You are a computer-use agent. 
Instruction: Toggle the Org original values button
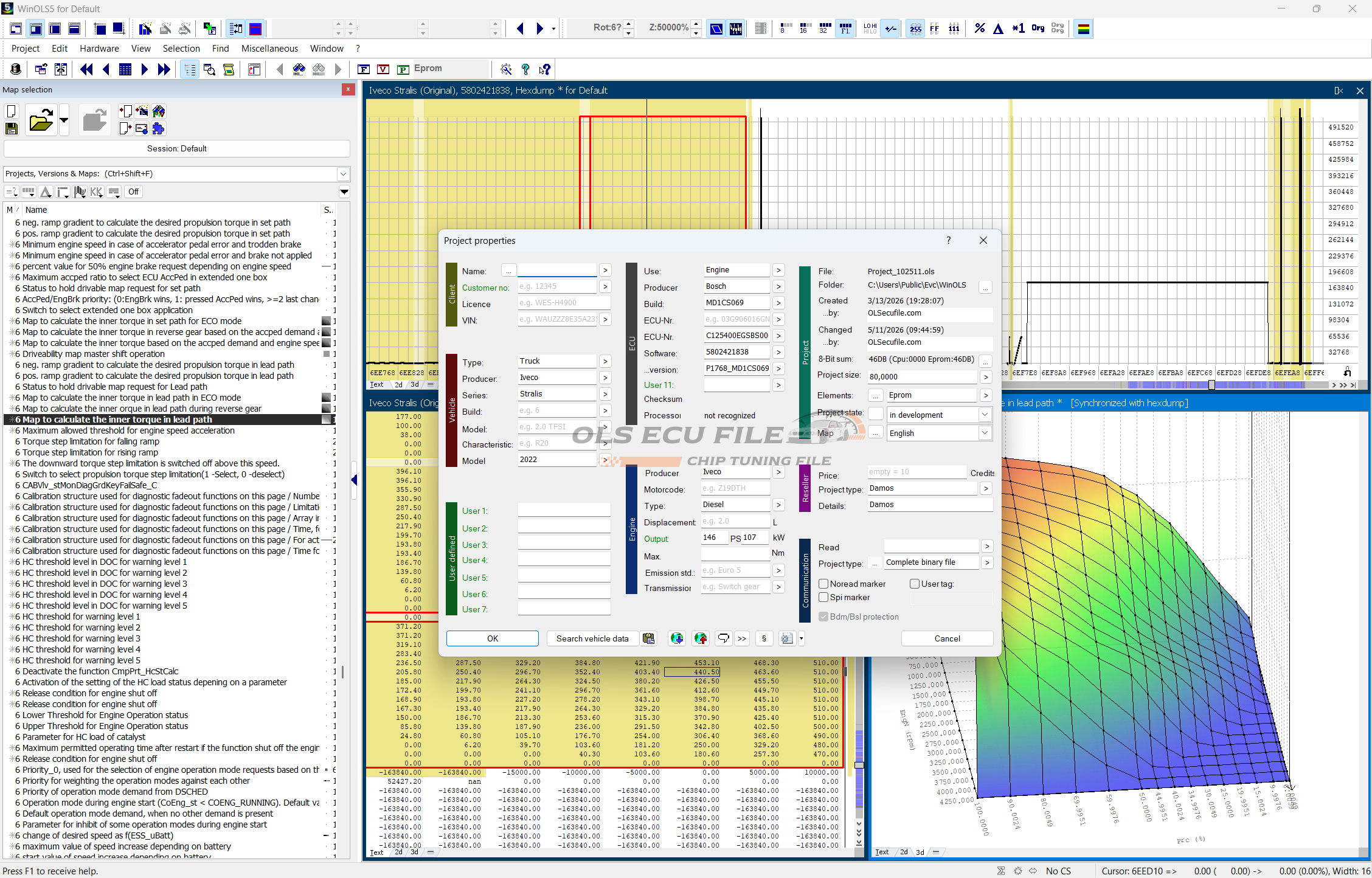pyautogui.click(x=1038, y=29)
